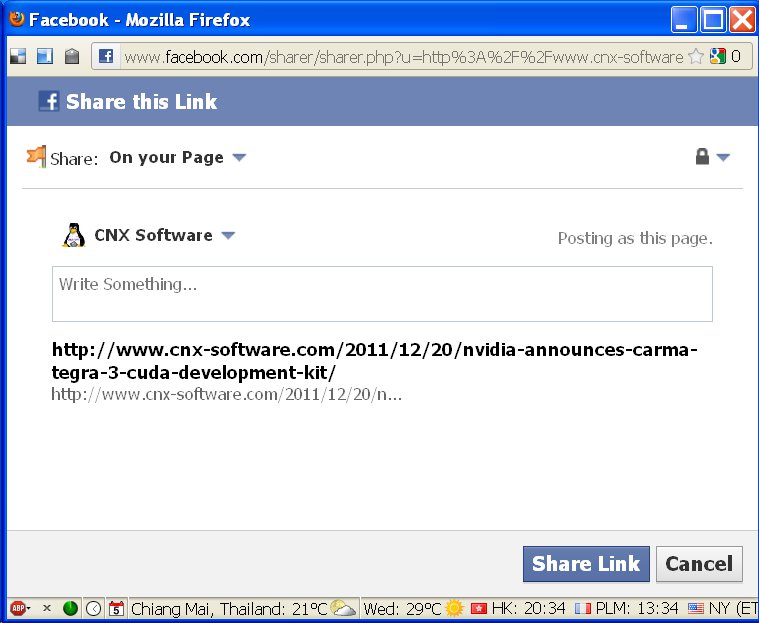Click the CNX Software penguin avatar
This screenshot has width=759, height=623.
coord(74,235)
